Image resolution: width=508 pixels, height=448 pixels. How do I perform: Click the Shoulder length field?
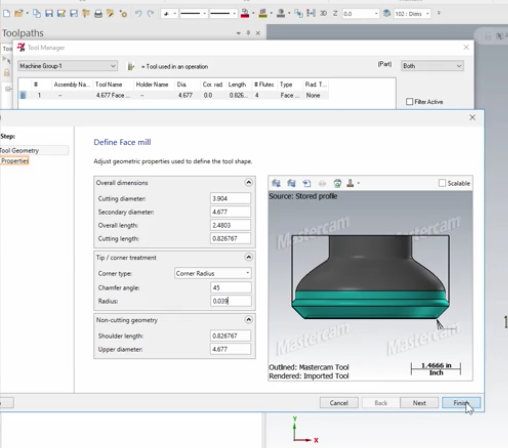[x=230, y=336]
